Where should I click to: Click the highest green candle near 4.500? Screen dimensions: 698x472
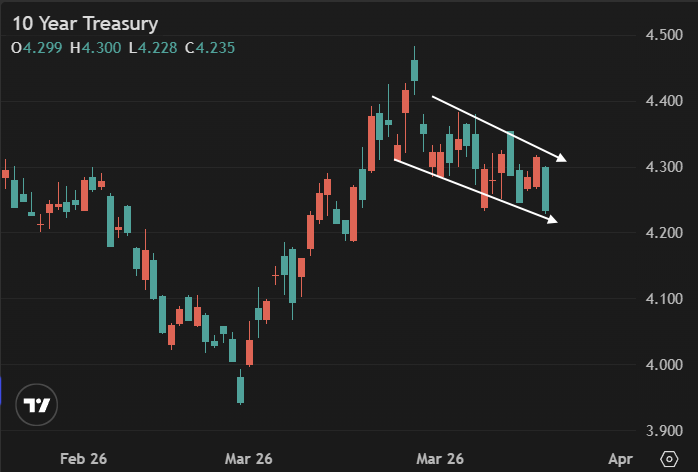pyautogui.click(x=415, y=70)
